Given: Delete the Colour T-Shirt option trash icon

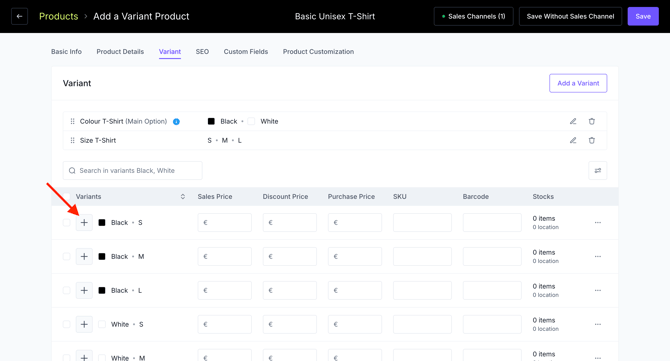Looking at the screenshot, I should tap(592, 121).
